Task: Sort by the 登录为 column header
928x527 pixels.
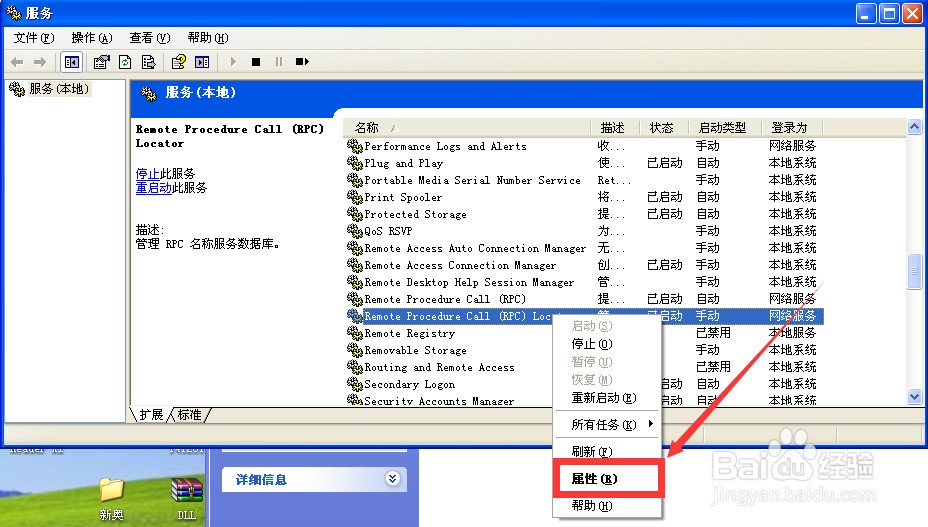Action: (792, 127)
